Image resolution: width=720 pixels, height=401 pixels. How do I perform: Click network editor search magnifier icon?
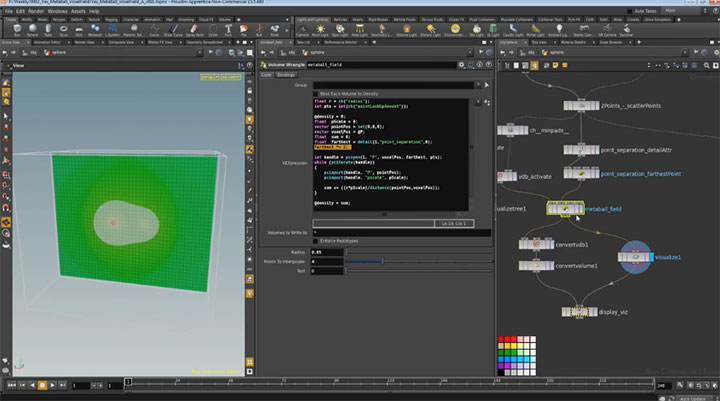(707, 66)
